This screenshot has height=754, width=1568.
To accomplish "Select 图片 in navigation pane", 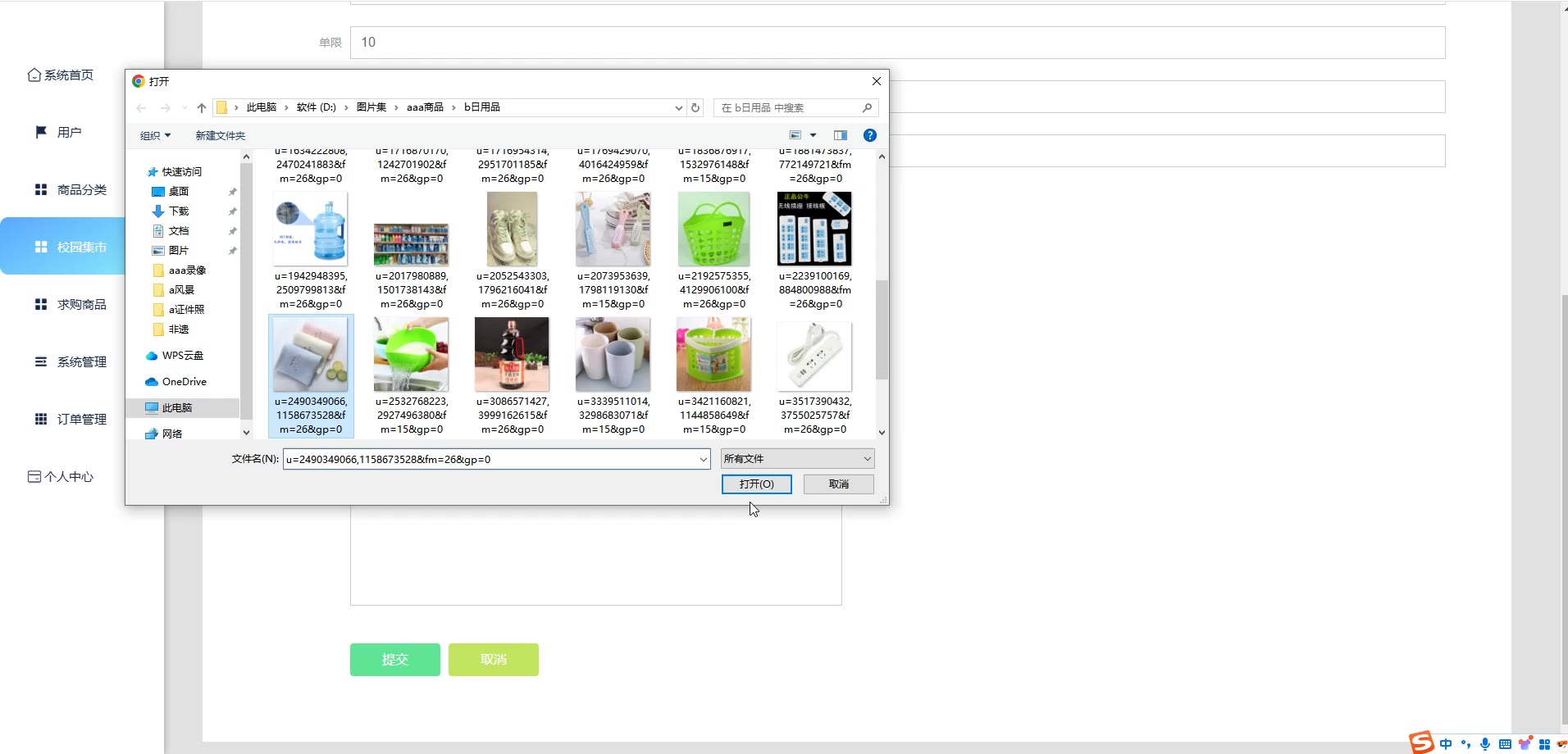I will 171,251.
